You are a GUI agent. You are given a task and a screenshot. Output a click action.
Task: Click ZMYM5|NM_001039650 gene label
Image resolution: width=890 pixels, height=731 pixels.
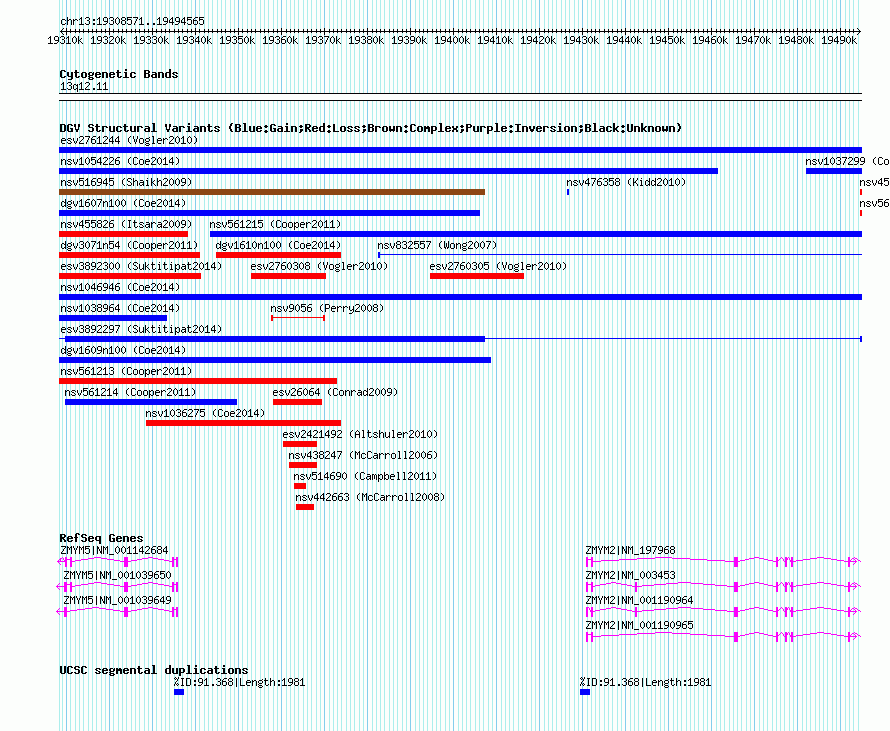[117, 575]
